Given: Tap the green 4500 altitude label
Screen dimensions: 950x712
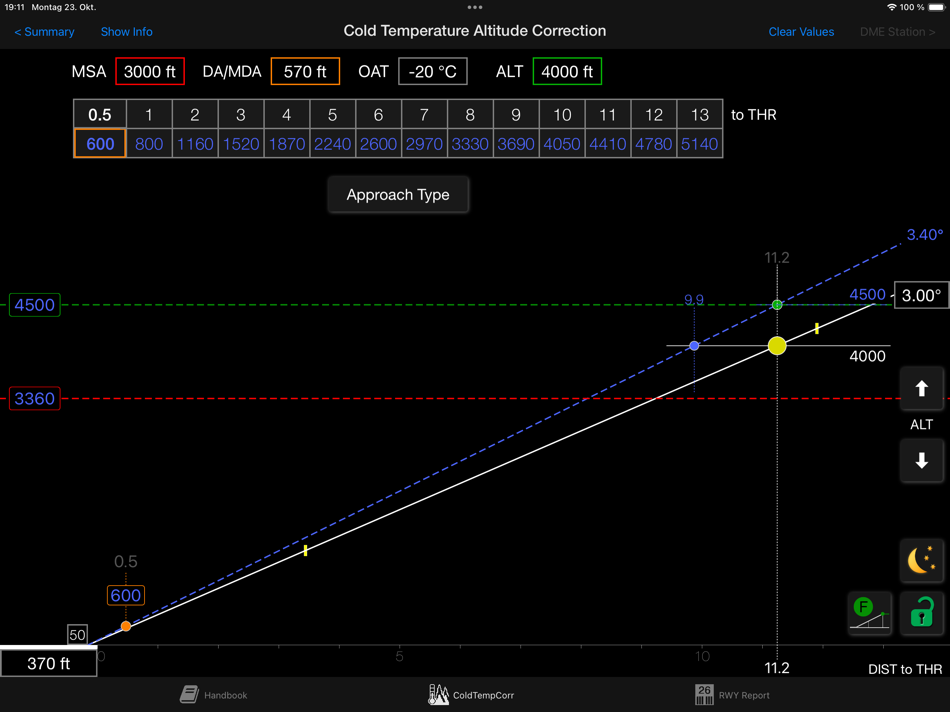Looking at the screenshot, I should [35, 305].
